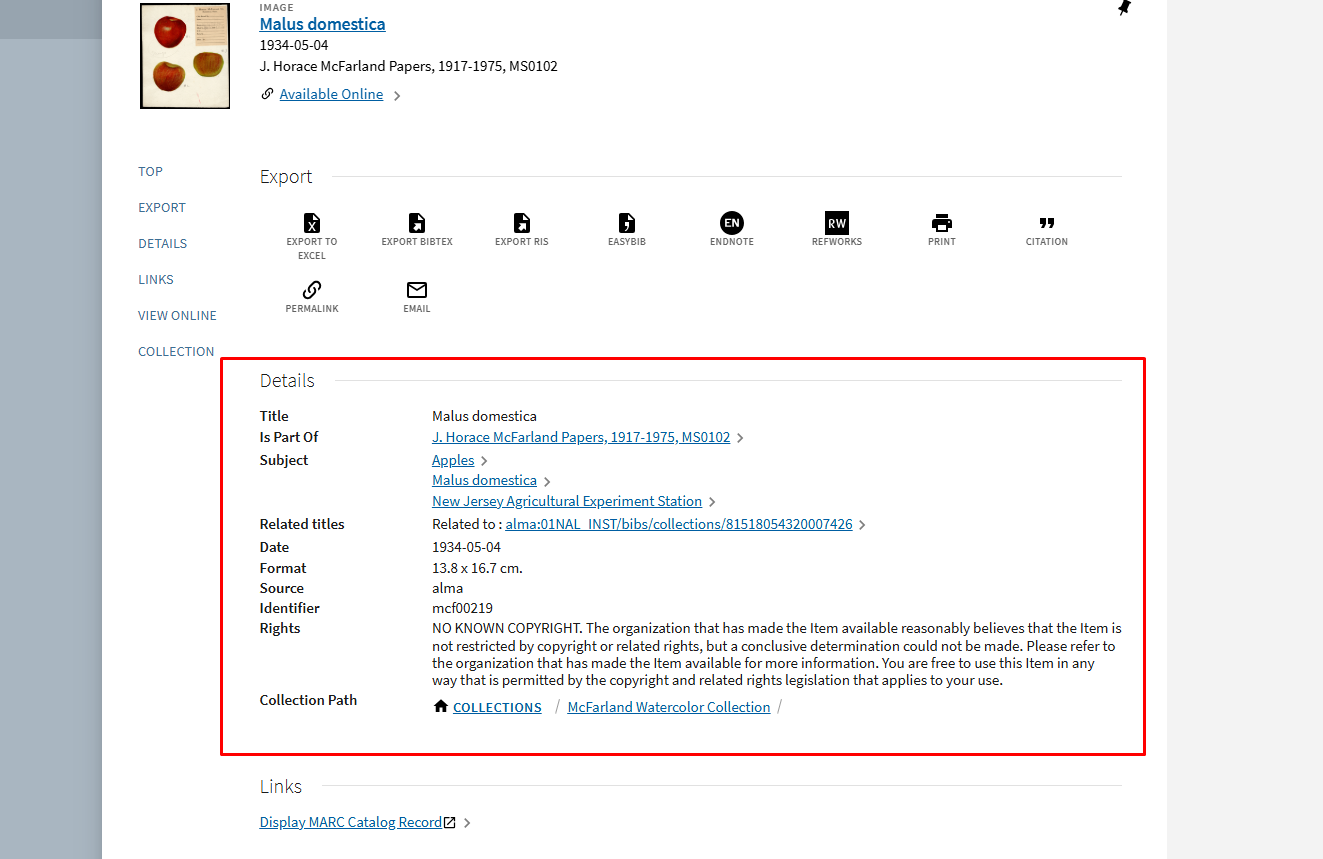Select VIEW ONLINE in the sidebar
This screenshot has height=859, width=1323.
pos(177,315)
